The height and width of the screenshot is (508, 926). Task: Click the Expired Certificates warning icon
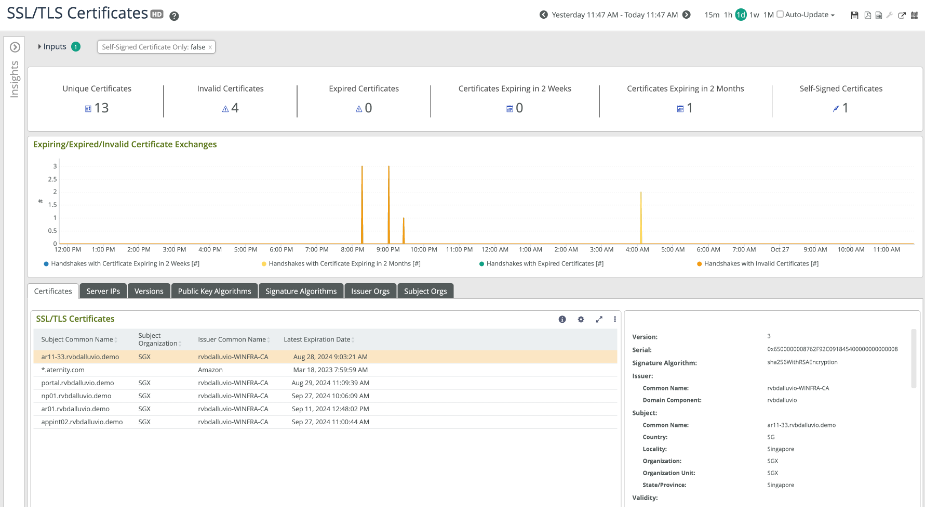pyautogui.click(x=358, y=109)
